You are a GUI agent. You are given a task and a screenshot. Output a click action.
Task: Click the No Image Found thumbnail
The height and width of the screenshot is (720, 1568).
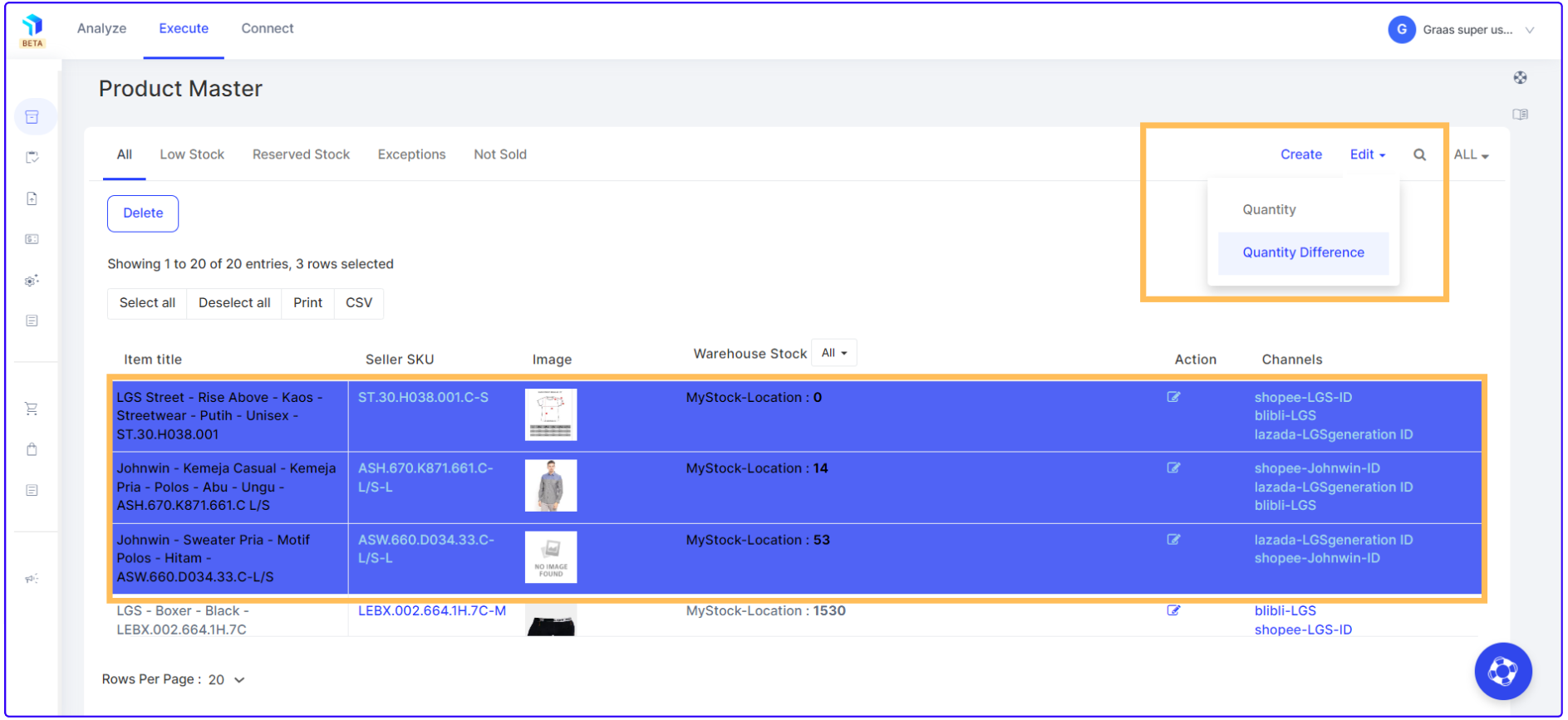tap(551, 557)
